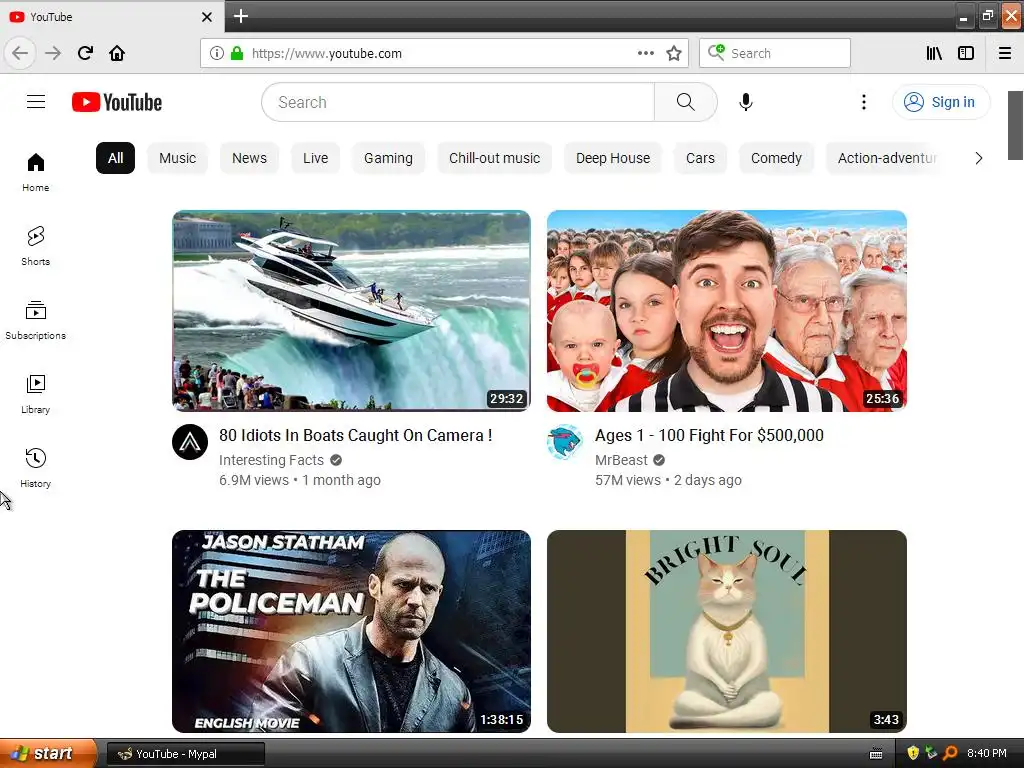Reload the current page

click(85, 53)
